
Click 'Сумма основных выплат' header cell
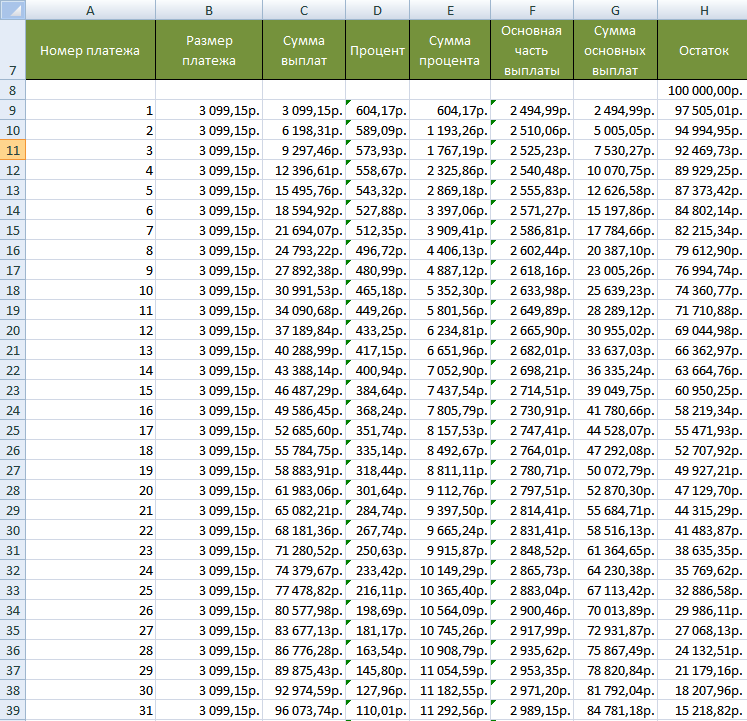[x=616, y=50]
